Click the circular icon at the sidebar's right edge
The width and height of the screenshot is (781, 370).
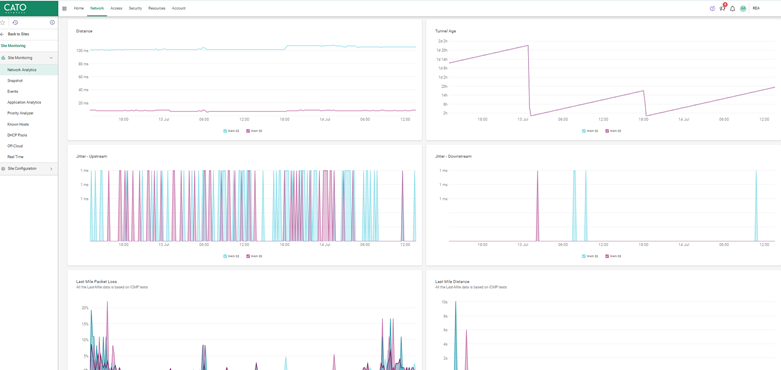pyautogui.click(x=52, y=22)
